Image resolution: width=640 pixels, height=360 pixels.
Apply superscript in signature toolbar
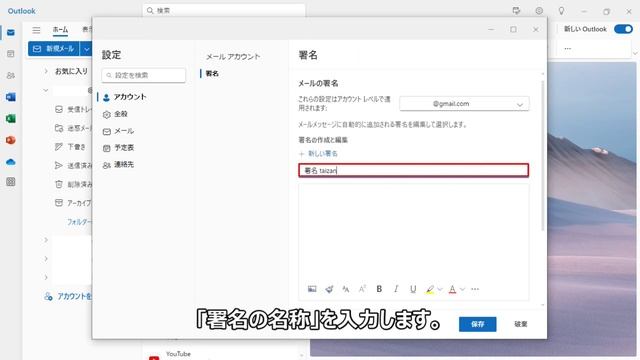click(362, 289)
